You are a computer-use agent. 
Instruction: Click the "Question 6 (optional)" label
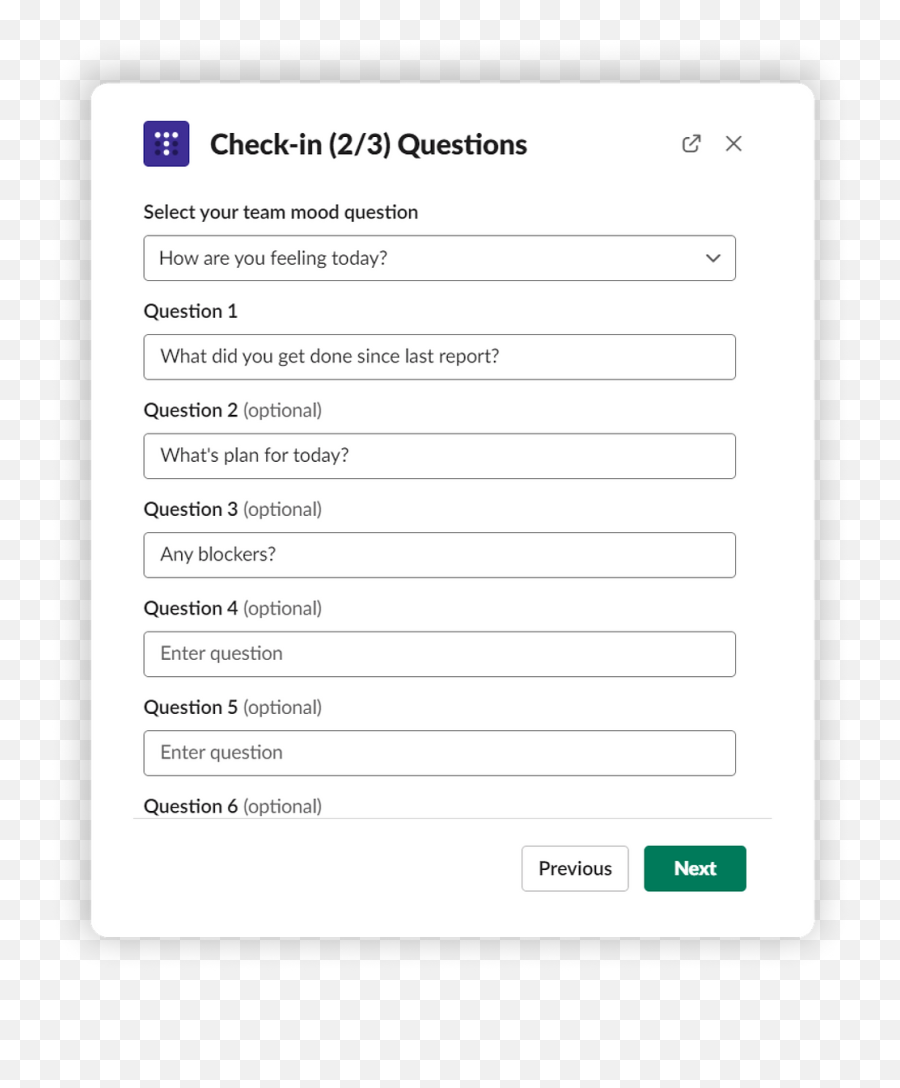coord(232,806)
